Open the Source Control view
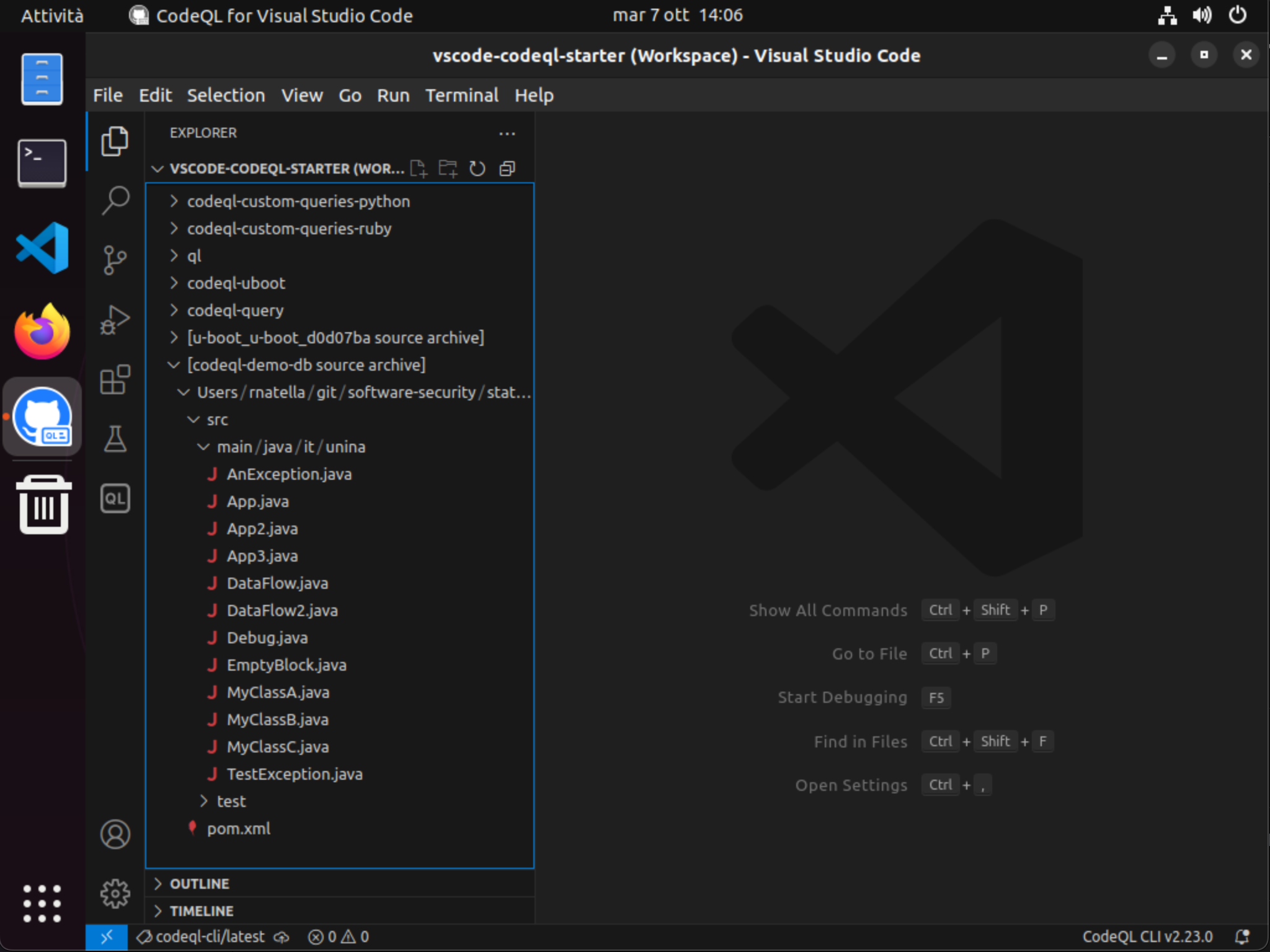Screen dimensions: 1270x952 (x=115, y=260)
